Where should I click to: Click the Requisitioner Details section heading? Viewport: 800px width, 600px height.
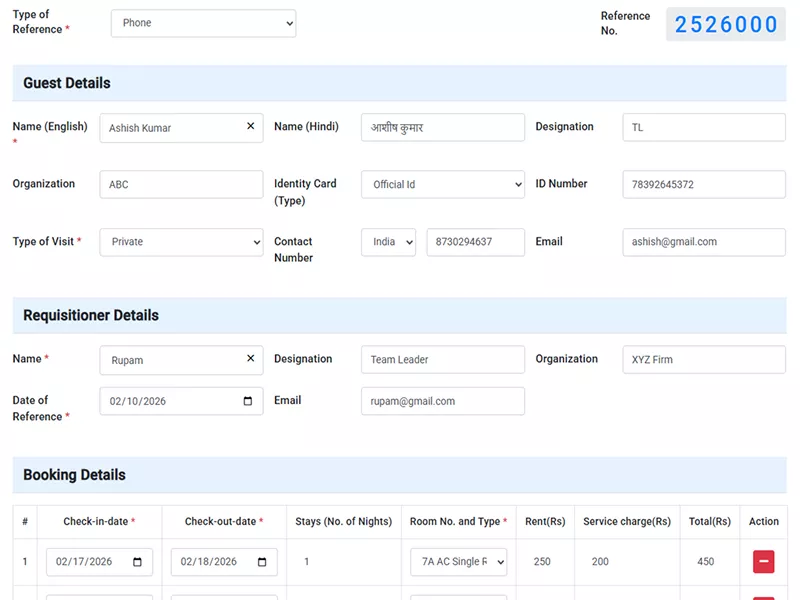click(x=91, y=315)
